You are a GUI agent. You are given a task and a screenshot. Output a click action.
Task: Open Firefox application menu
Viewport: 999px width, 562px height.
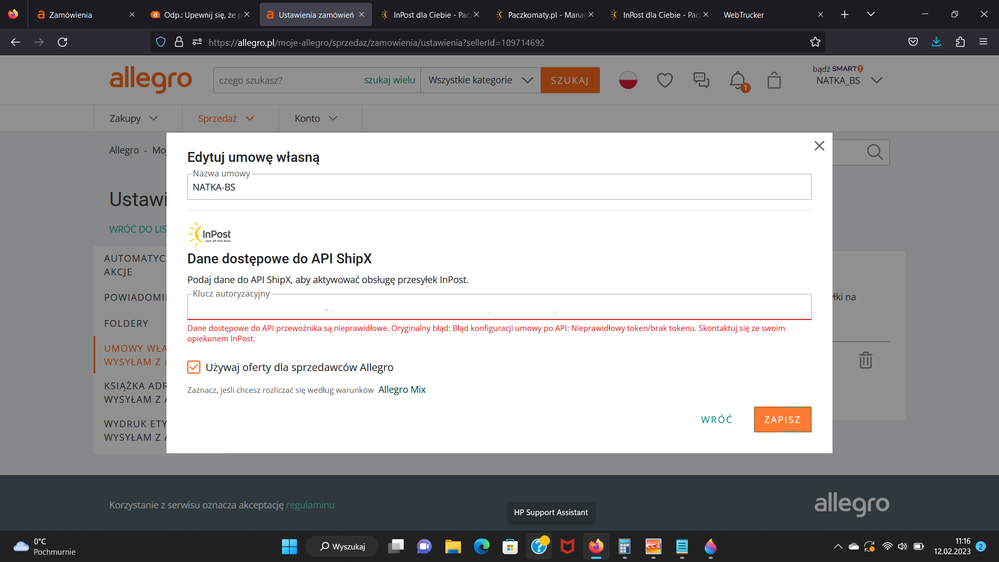pos(983,42)
